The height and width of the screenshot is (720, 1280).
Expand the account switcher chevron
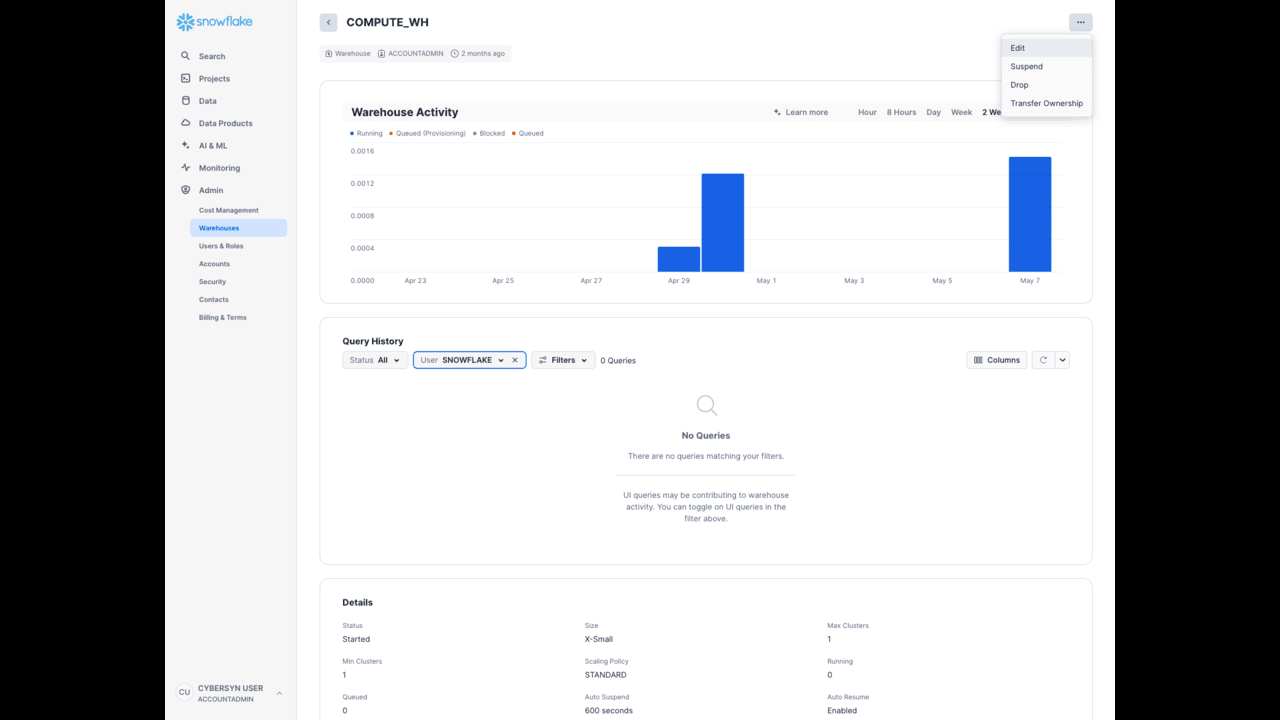tap(279, 693)
